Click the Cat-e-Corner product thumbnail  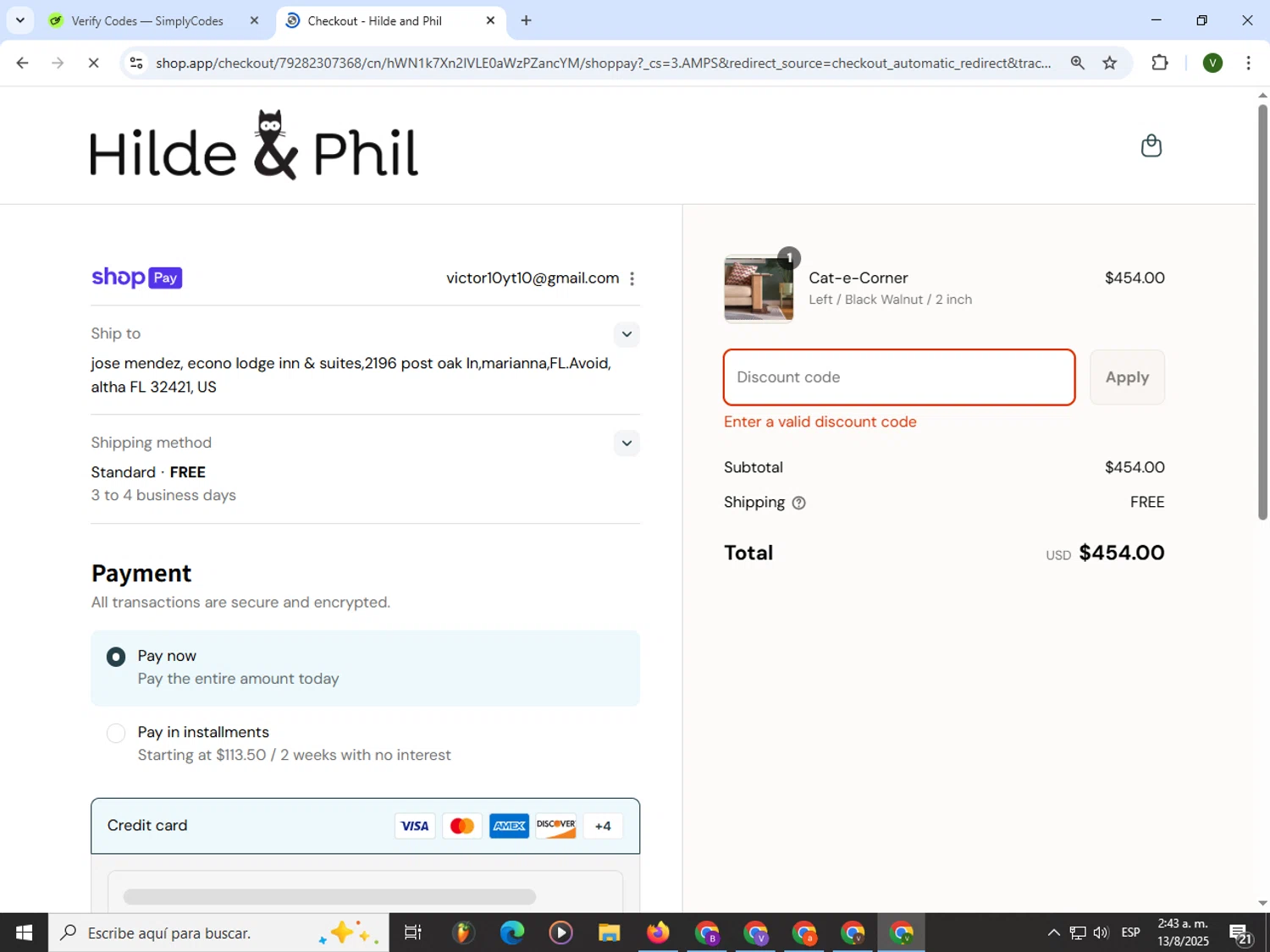tap(759, 289)
